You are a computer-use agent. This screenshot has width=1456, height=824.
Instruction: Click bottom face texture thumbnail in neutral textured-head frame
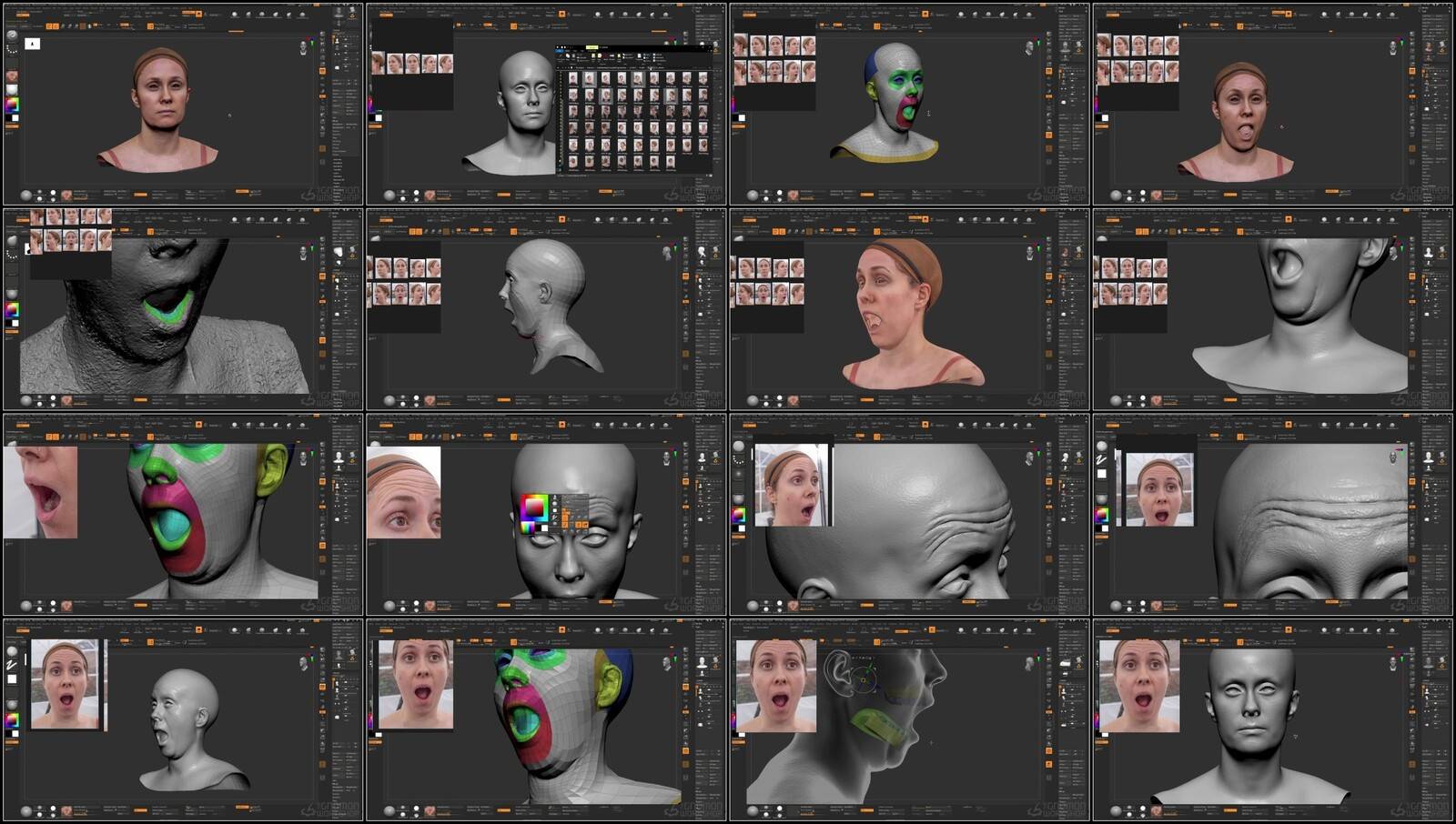[x=66, y=196]
